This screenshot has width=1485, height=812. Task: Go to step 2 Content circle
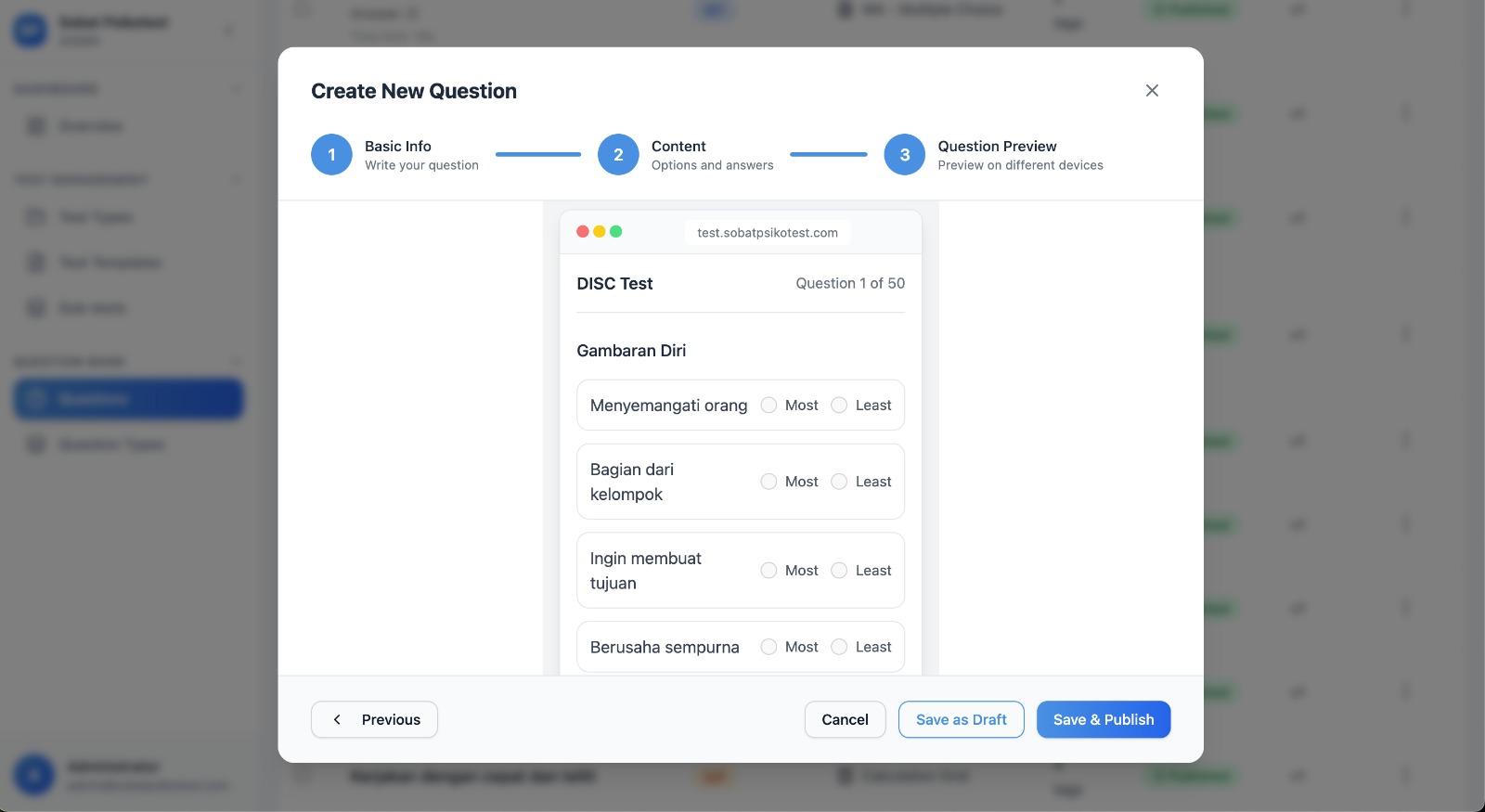(x=618, y=155)
